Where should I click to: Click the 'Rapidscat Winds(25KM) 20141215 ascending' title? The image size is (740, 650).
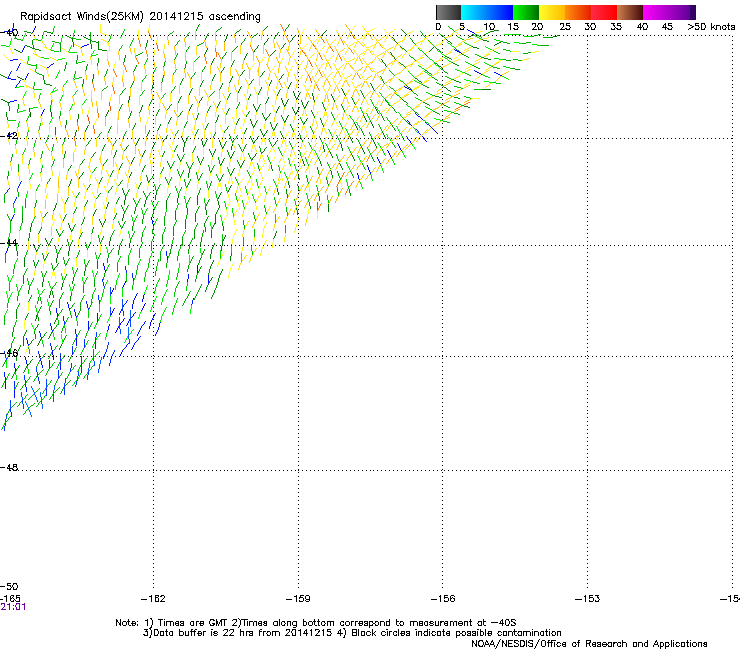[140, 17]
